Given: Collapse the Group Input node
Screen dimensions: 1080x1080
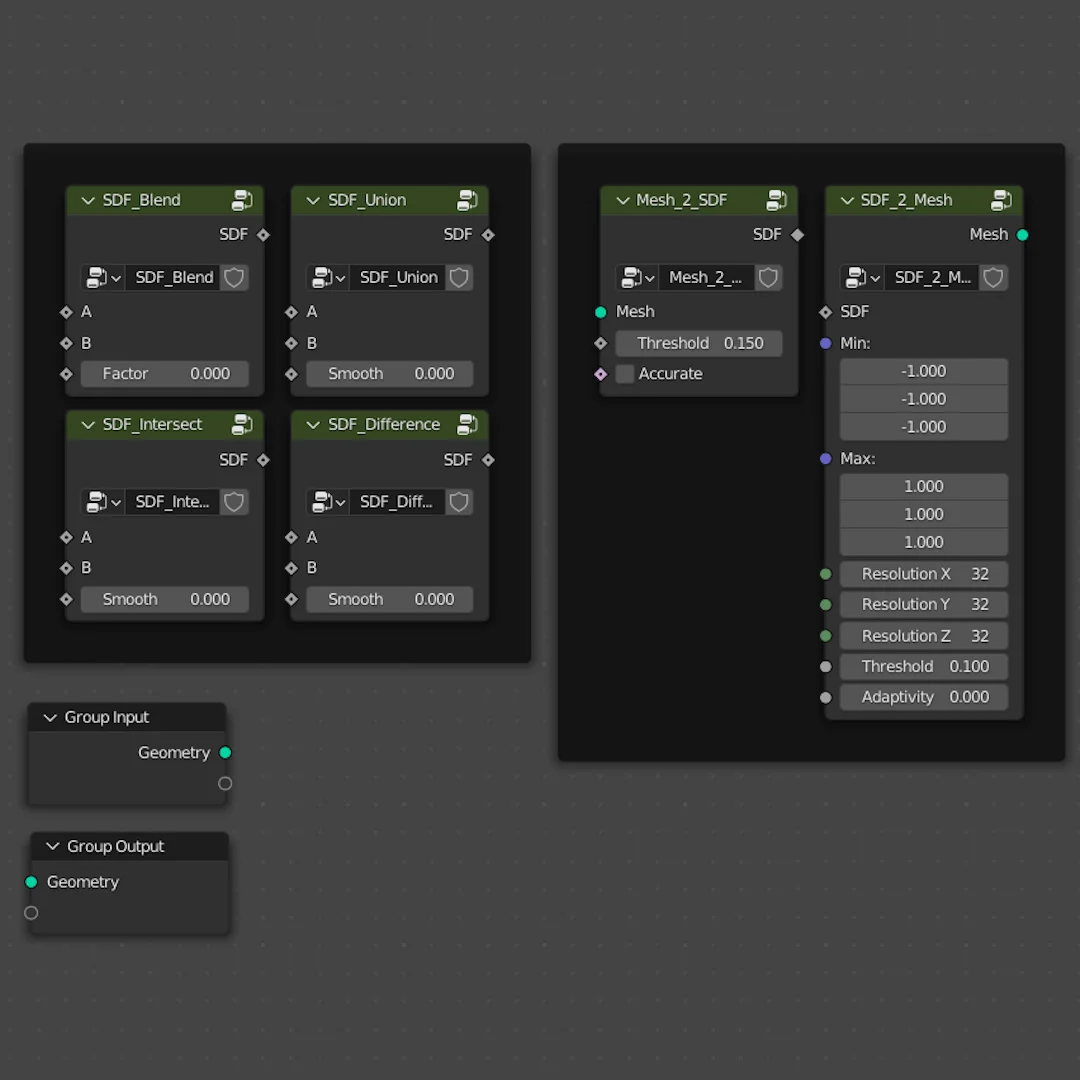Looking at the screenshot, I should tap(50, 718).
